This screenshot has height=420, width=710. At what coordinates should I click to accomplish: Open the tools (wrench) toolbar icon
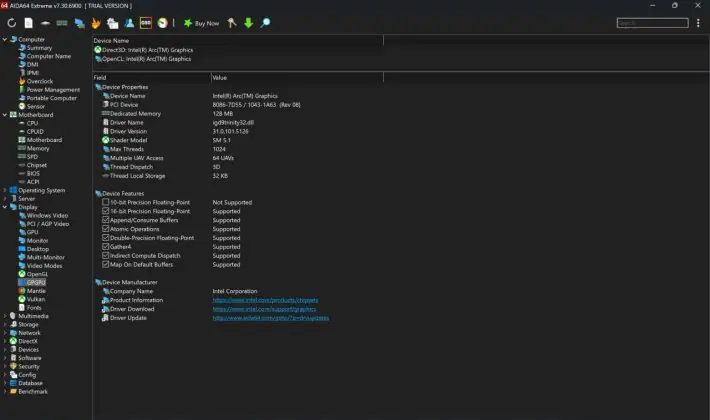click(232, 23)
